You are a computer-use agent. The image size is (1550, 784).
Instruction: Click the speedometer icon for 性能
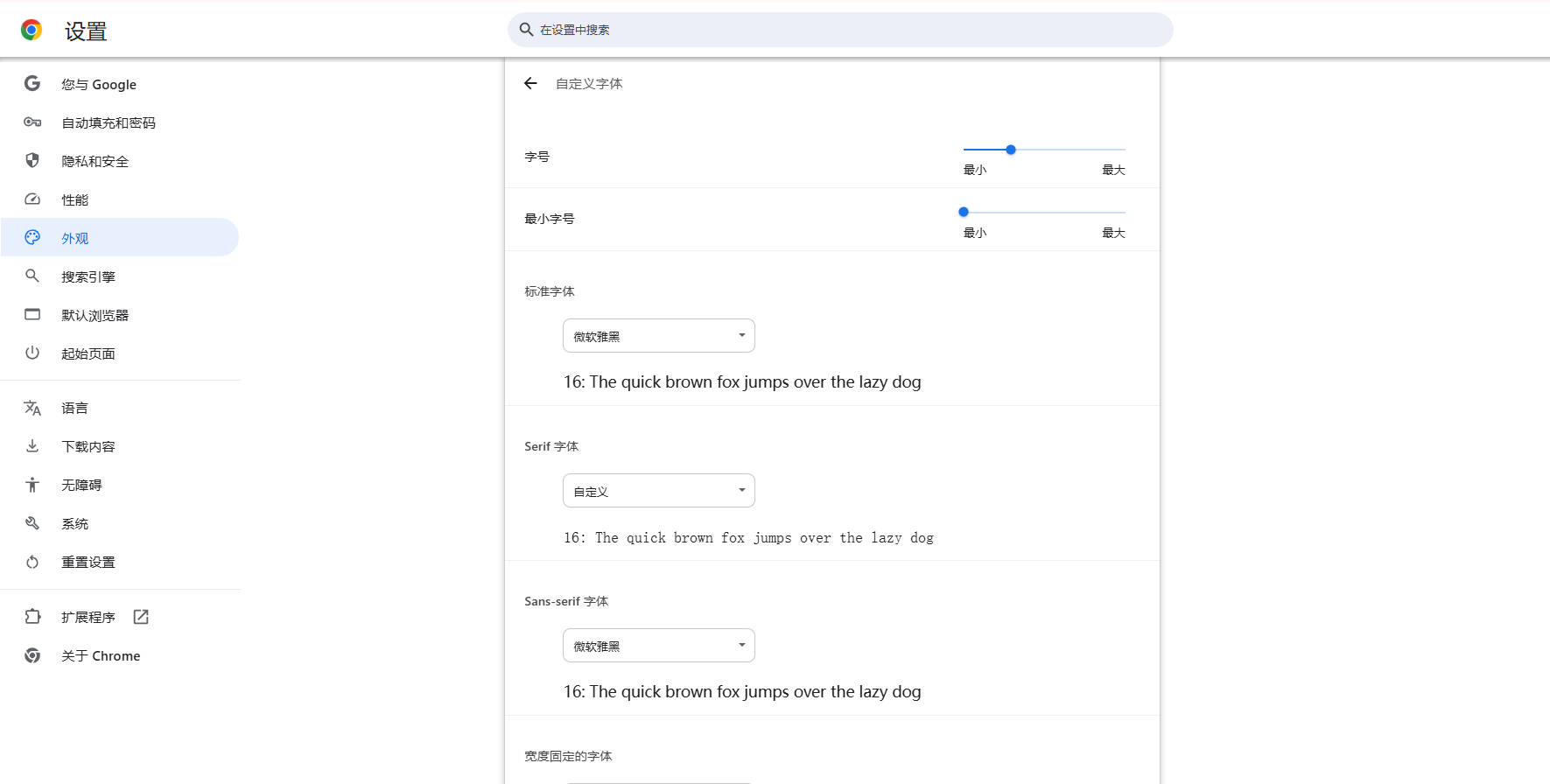coord(32,199)
